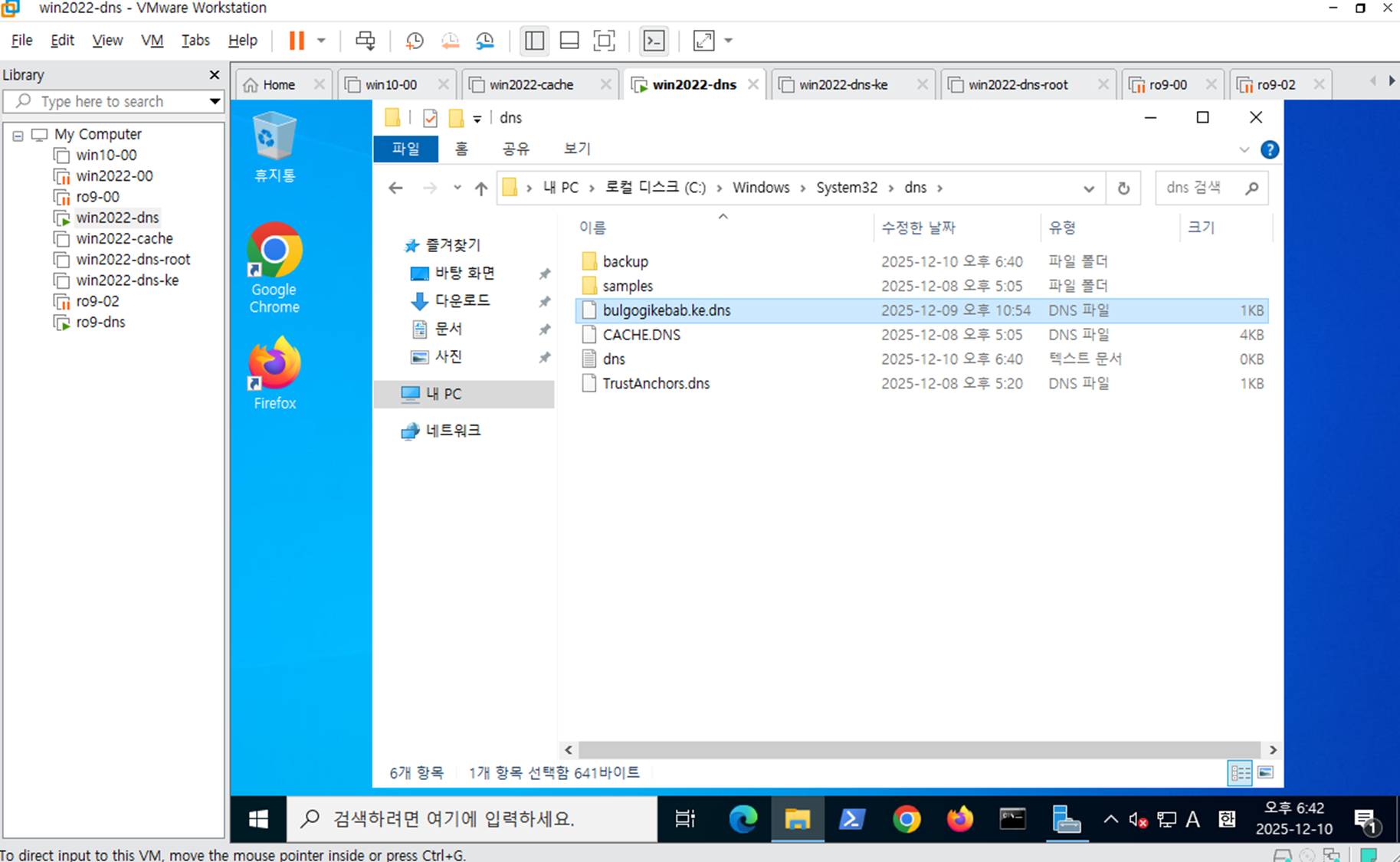1400x862 pixels.
Task: Open the snapshot manager
Action: pos(485,41)
